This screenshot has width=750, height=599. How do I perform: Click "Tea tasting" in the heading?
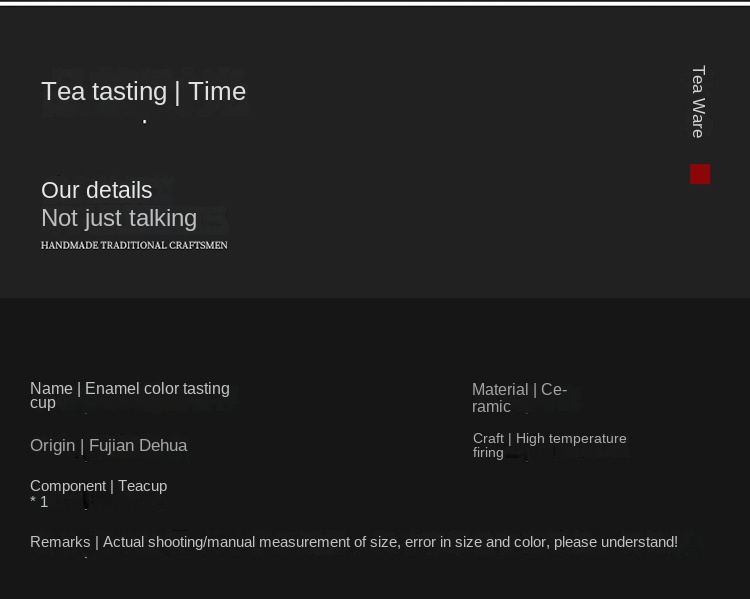coord(104,92)
